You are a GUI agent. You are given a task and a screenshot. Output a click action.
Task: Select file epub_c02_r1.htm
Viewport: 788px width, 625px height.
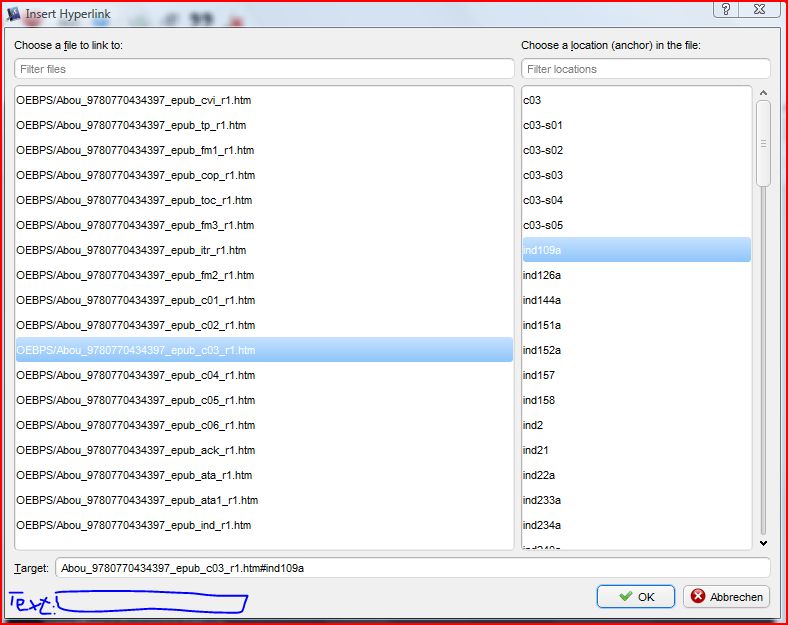tap(264, 325)
